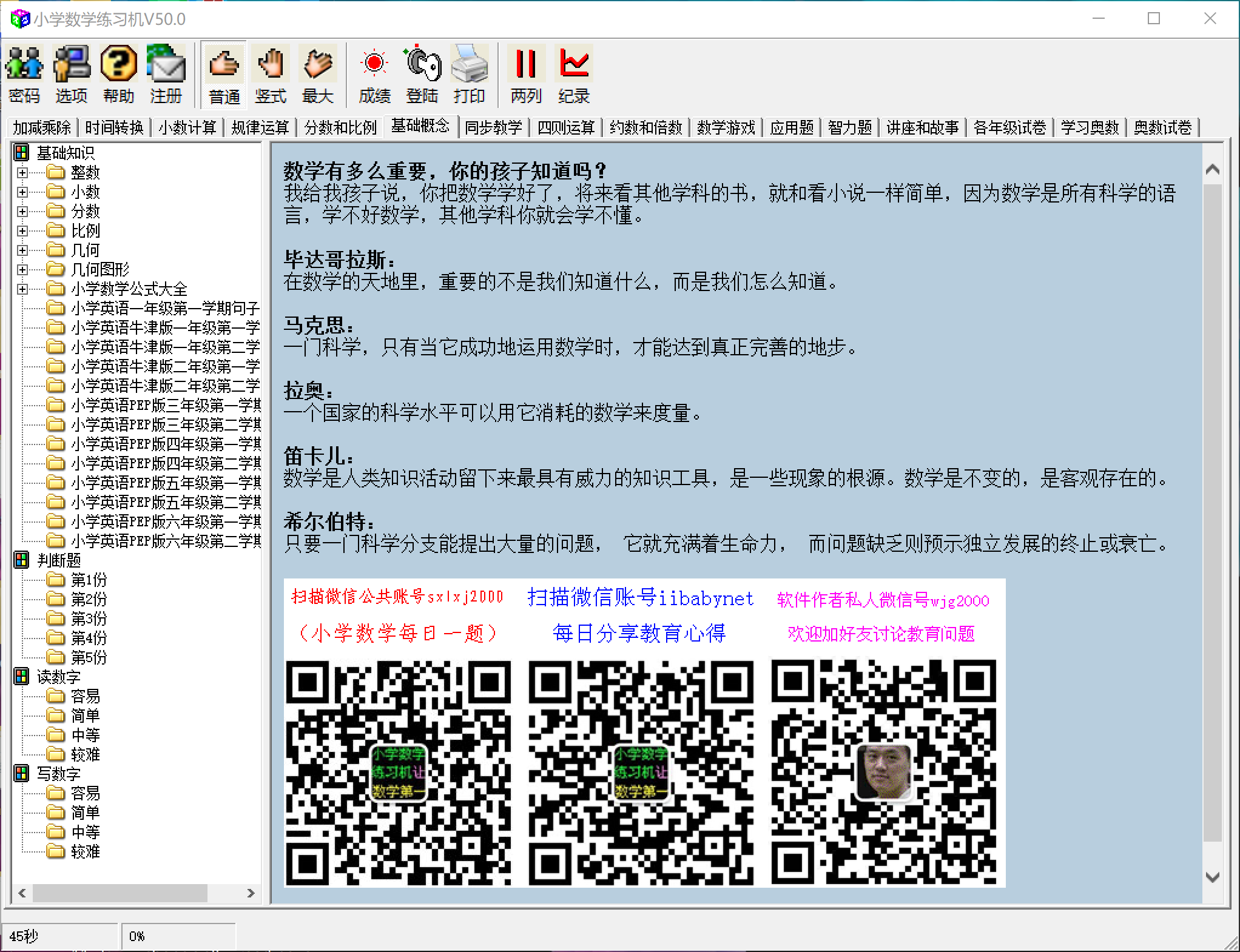Click the 判断题 category icon
This screenshot has height=952, width=1240.
[21, 560]
